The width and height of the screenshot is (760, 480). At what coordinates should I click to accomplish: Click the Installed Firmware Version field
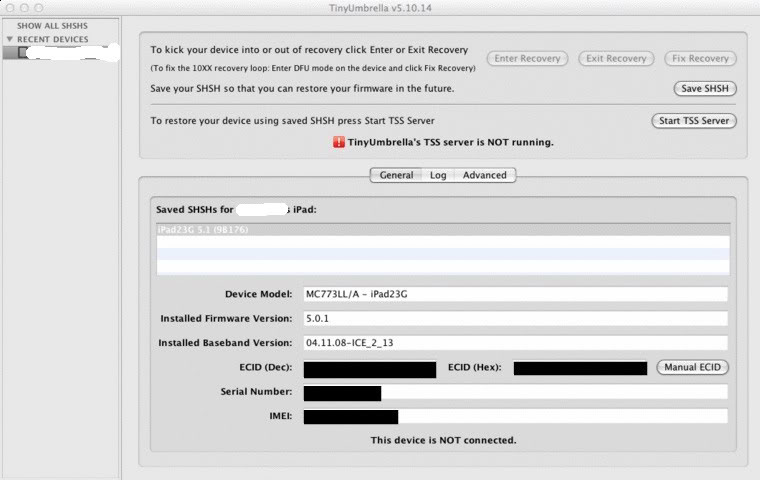[x=515, y=319]
